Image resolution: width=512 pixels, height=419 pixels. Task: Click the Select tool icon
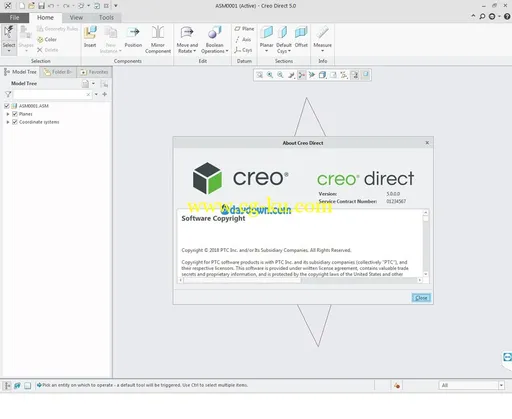click(x=9, y=33)
